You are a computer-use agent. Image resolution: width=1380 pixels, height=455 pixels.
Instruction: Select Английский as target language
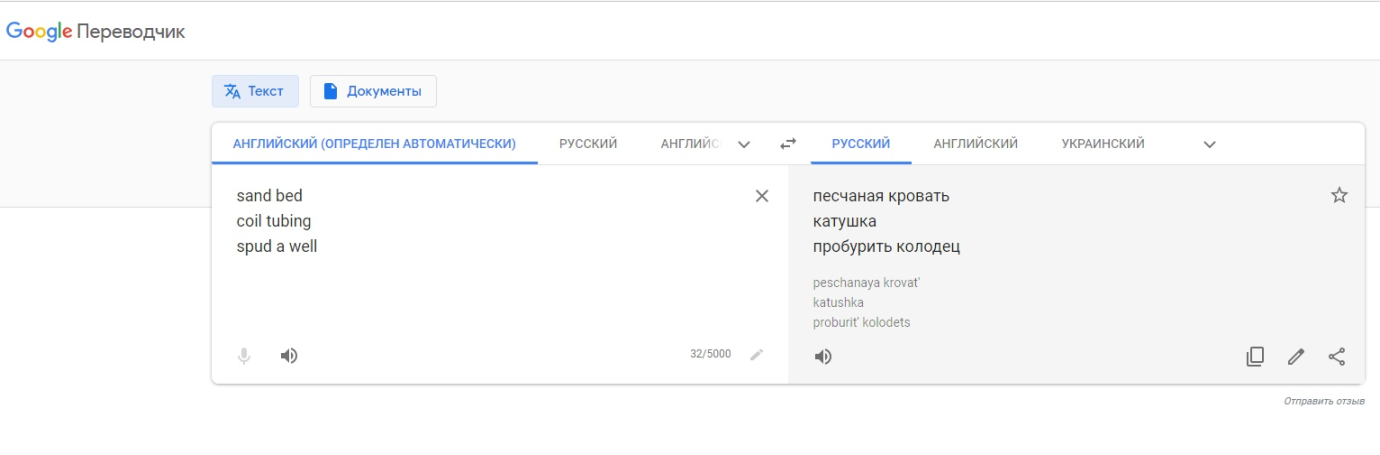tap(975, 144)
